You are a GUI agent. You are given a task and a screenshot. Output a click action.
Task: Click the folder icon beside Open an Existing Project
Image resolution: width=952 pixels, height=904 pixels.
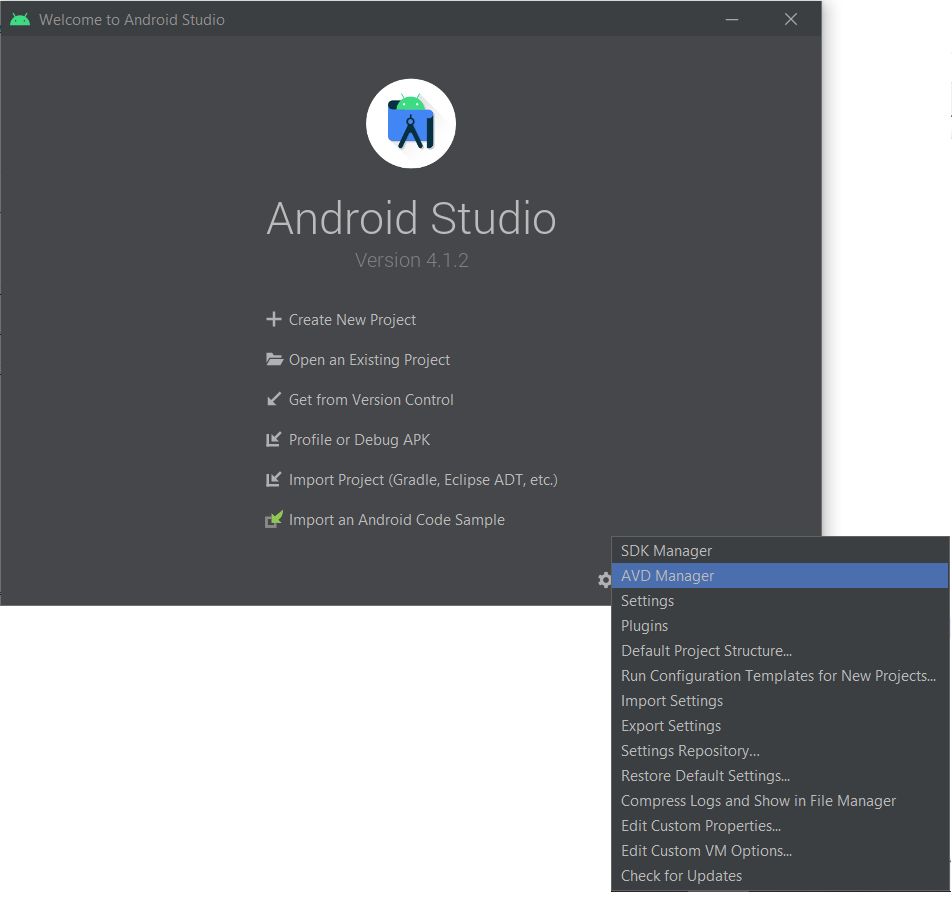[274, 359]
